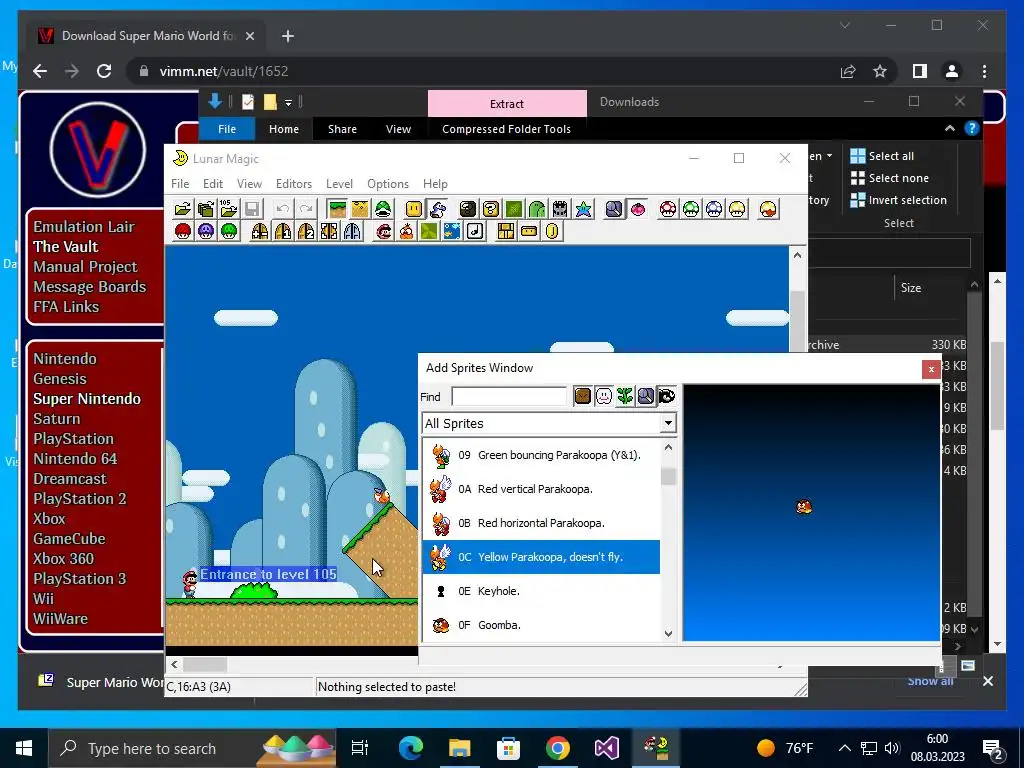Click Select all in File Explorer ribbon
This screenshot has height=768, width=1024.
(x=882, y=155)
